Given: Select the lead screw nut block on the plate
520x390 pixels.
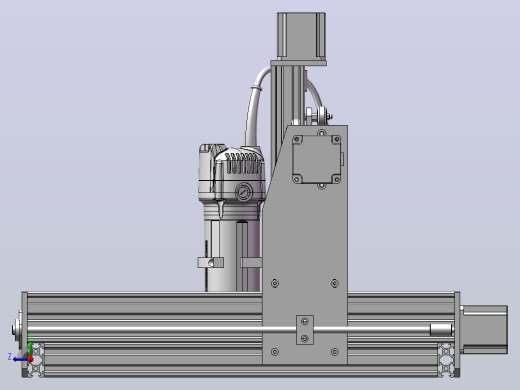Looking at the screenshot, I should (305, 330).
